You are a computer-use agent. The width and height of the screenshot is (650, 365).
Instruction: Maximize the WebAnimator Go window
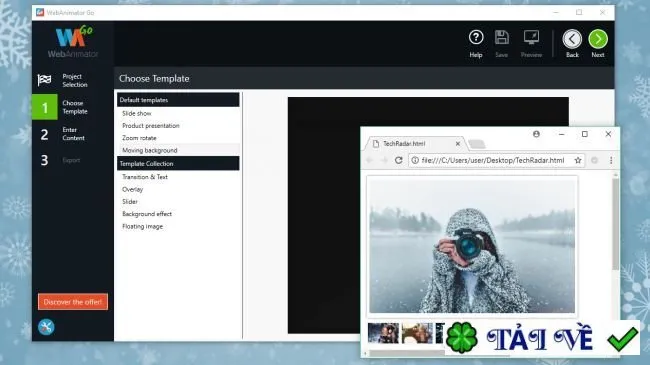pyautogui.click(x=579, y=12)
